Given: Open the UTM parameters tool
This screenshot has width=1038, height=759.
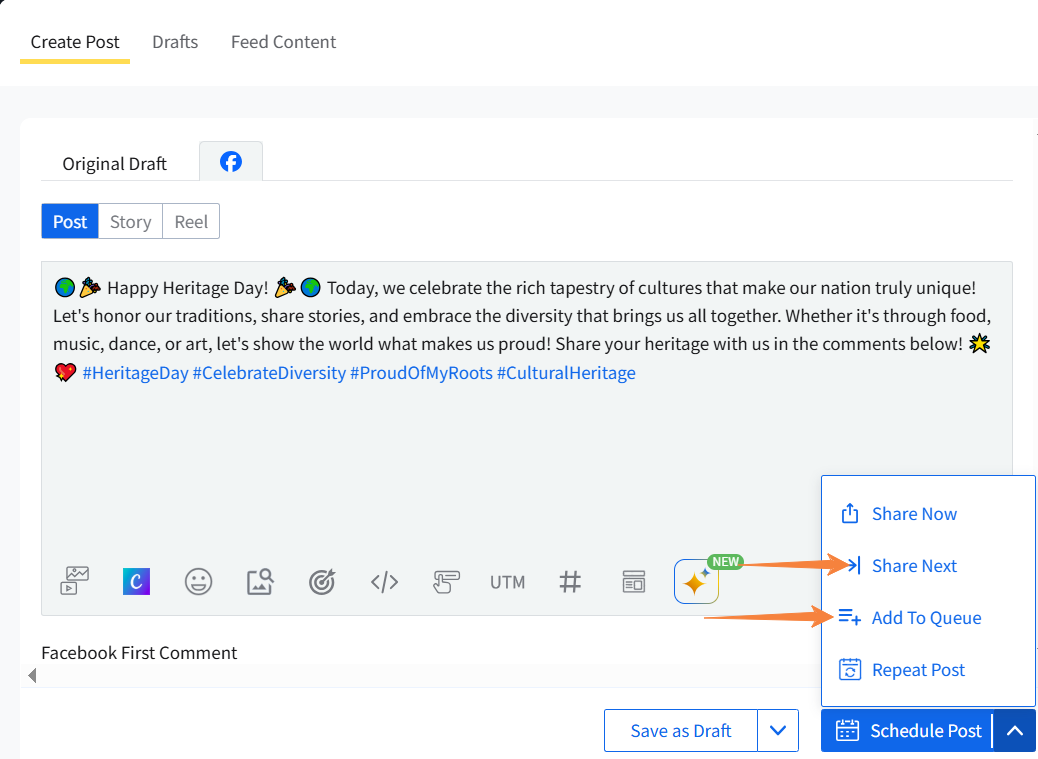Looking at the screenshot, I should coord(507,581).
